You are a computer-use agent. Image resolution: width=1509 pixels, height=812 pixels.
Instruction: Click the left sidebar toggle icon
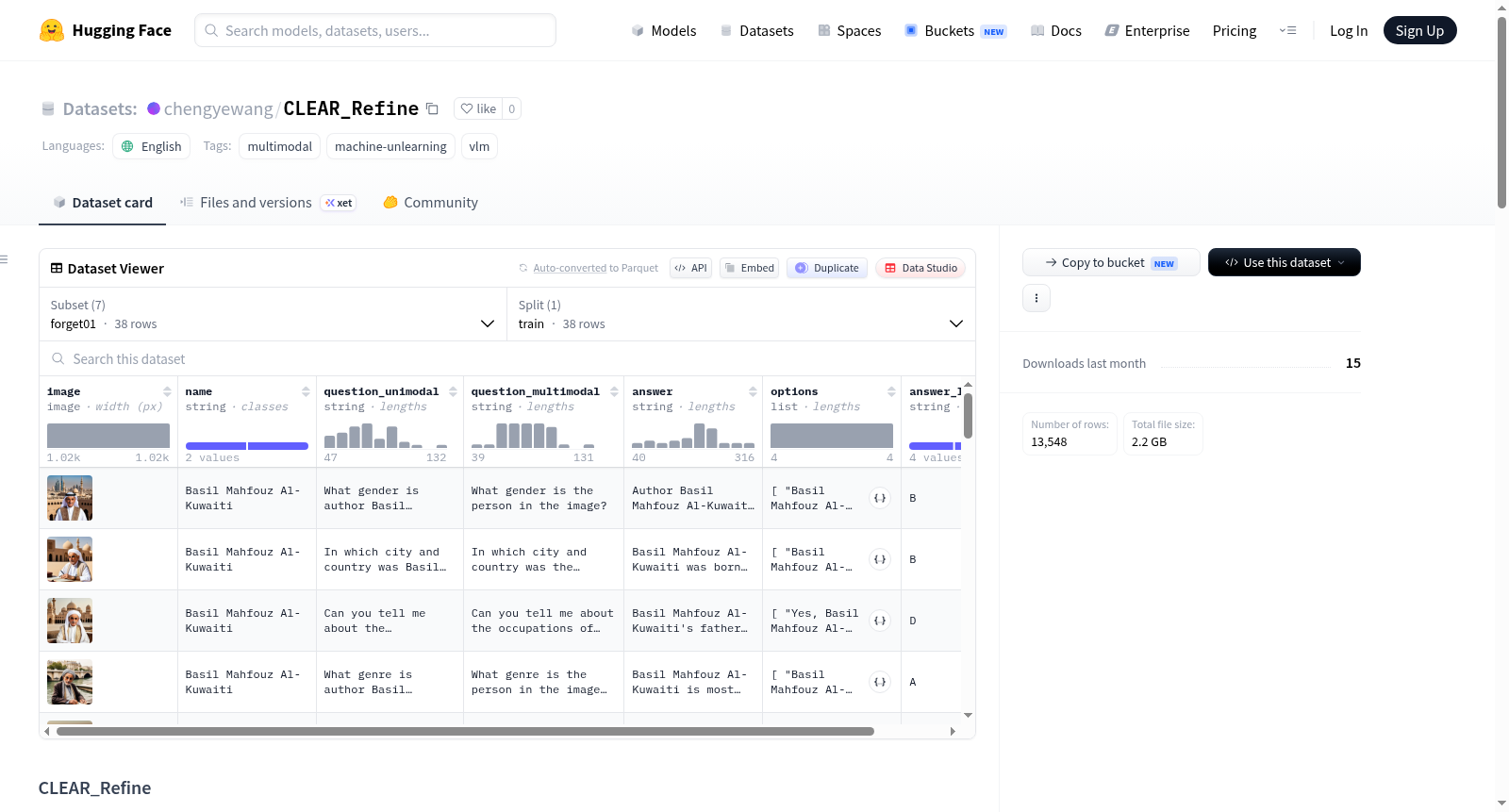click(x=4, y=259)
